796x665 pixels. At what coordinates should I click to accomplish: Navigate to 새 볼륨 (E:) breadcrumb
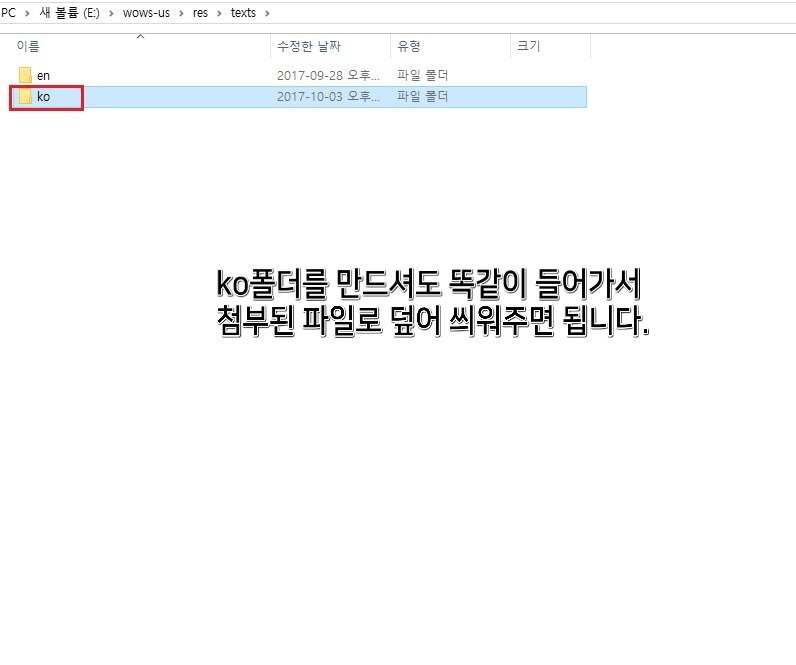(x=70, y=13)
